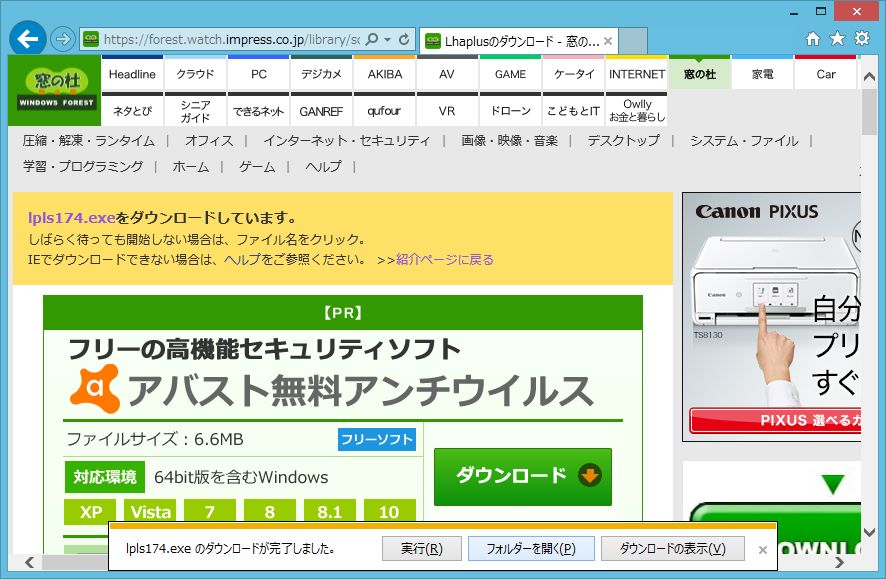Click the Back navigation arrow
This screenshot has width=886, height=579.
click(x=26, y=40)
